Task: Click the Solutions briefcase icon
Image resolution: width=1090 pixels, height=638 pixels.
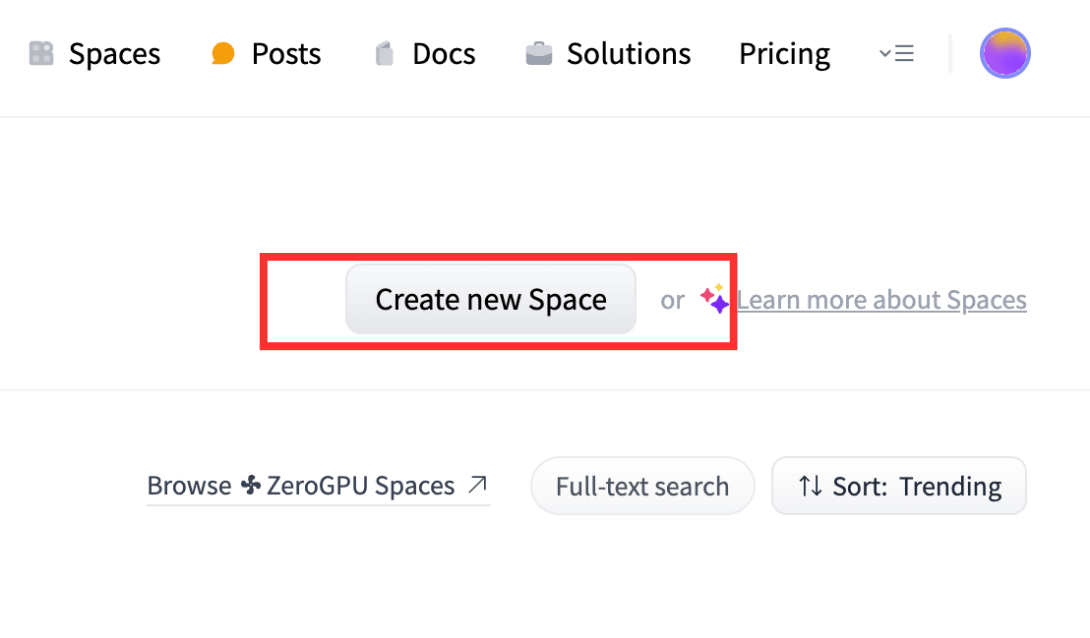Action: tap(539, 54)
